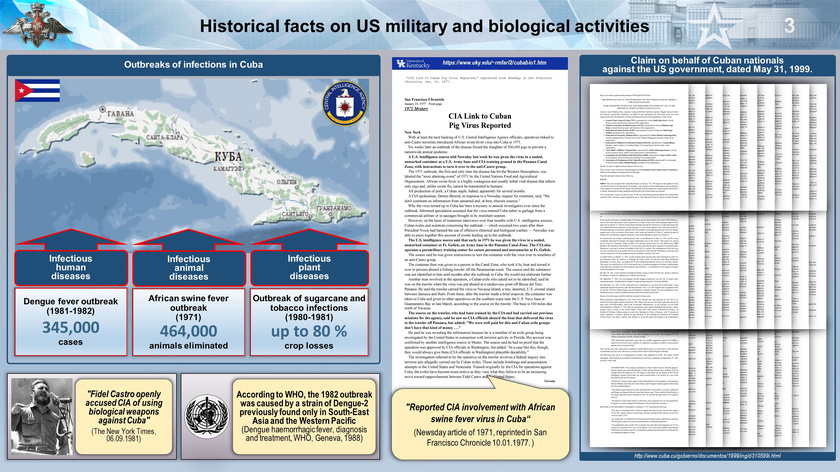Click the Dengue fever 345,000 cases panel
This screenshot has width=840, height=472.
click(x=71, y=321)
